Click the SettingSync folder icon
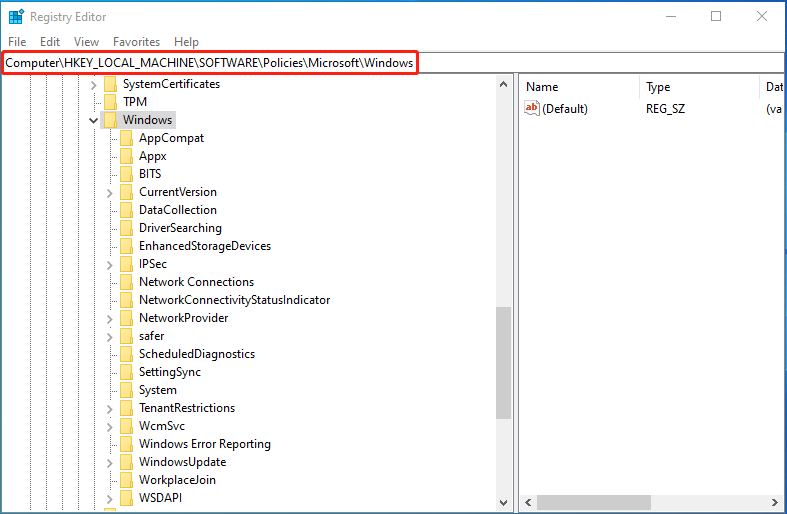This screenshot has width=787, height=514. coord(126,372)
